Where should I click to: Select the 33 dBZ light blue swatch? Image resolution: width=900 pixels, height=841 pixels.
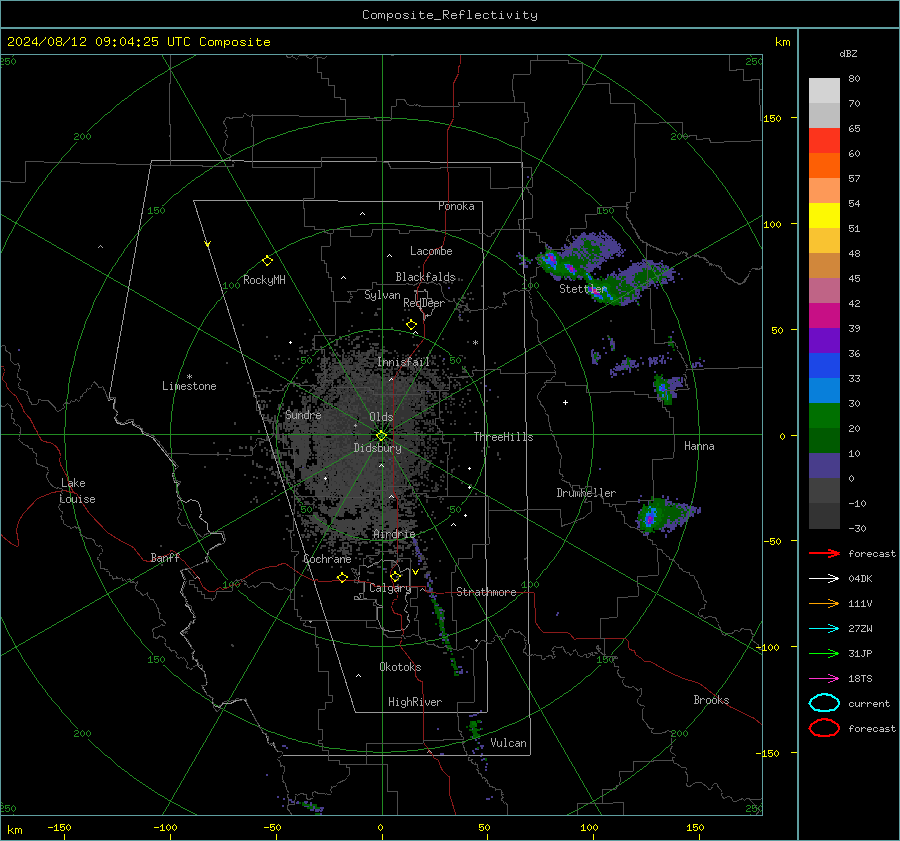824,390
